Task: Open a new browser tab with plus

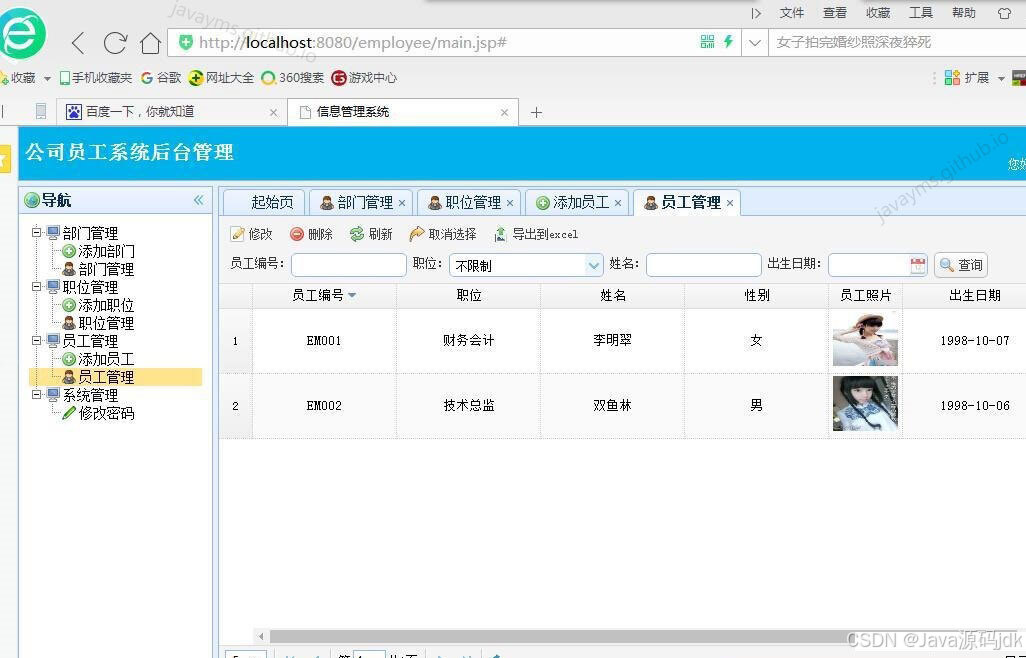Action: 537,113
